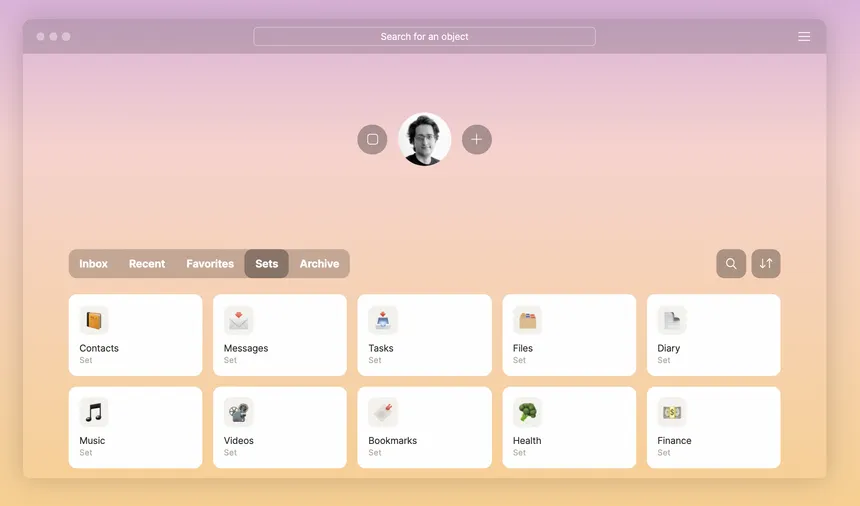Click the Music note icon

point(94,412)
